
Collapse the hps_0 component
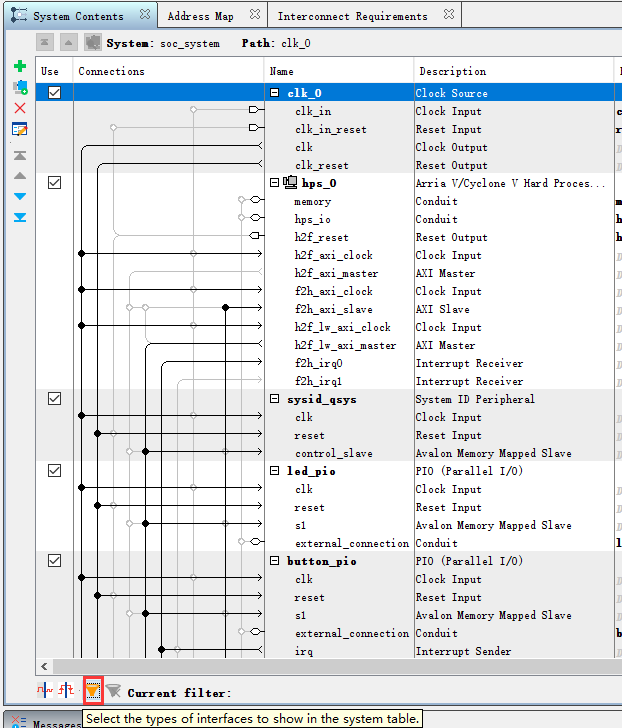[x=274, y=182]
